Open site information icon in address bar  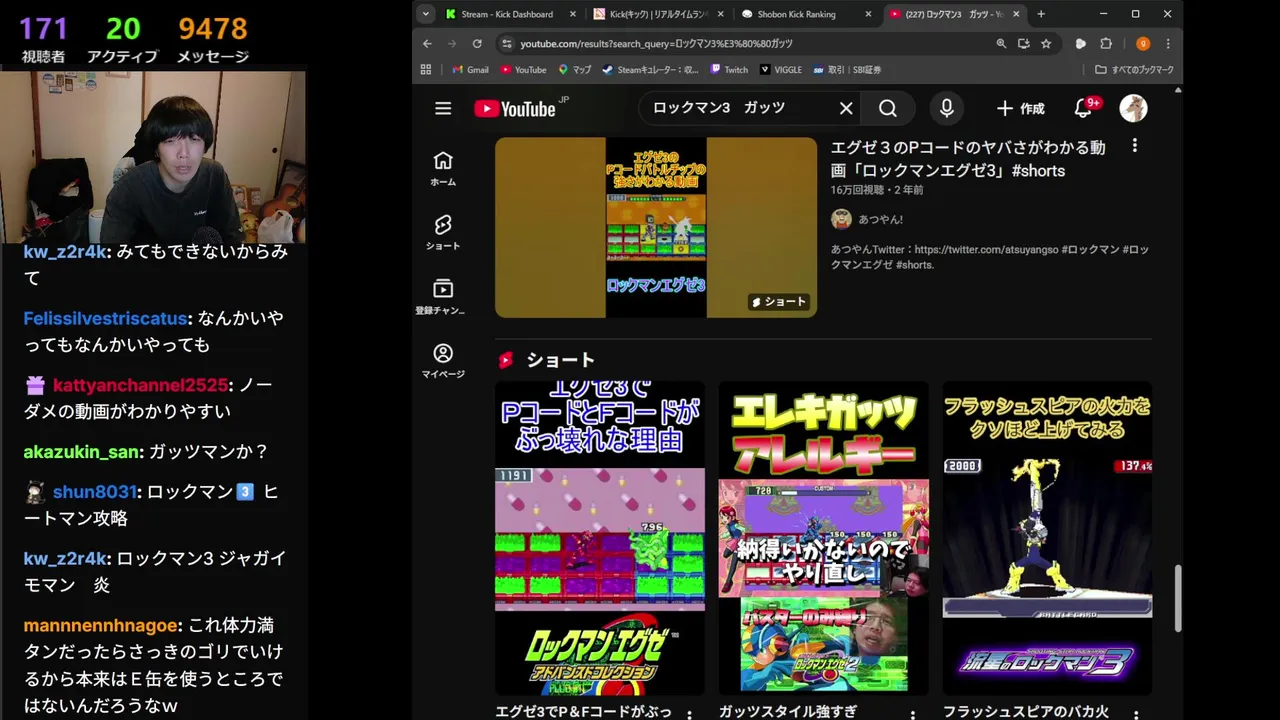(507, 44)
